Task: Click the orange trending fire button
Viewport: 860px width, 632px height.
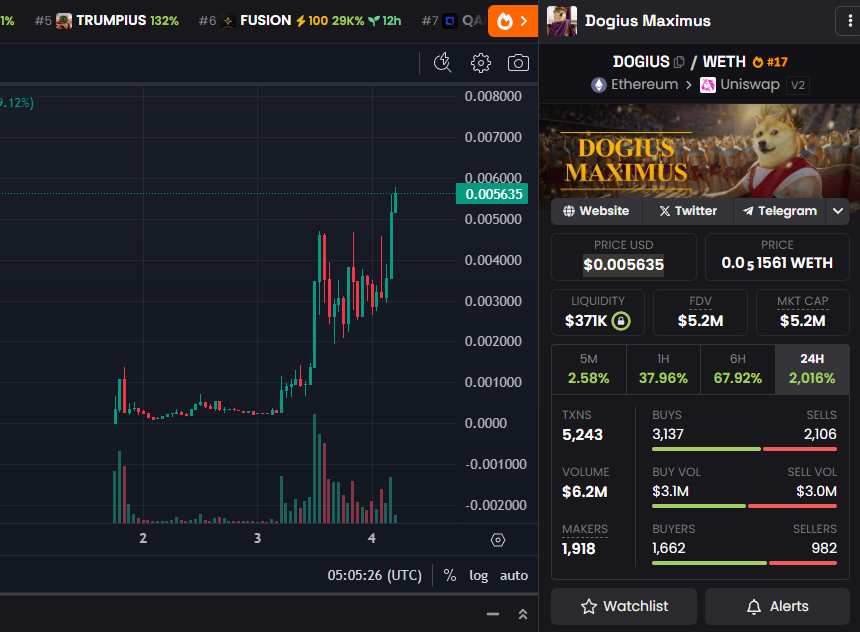Action: 513,21
